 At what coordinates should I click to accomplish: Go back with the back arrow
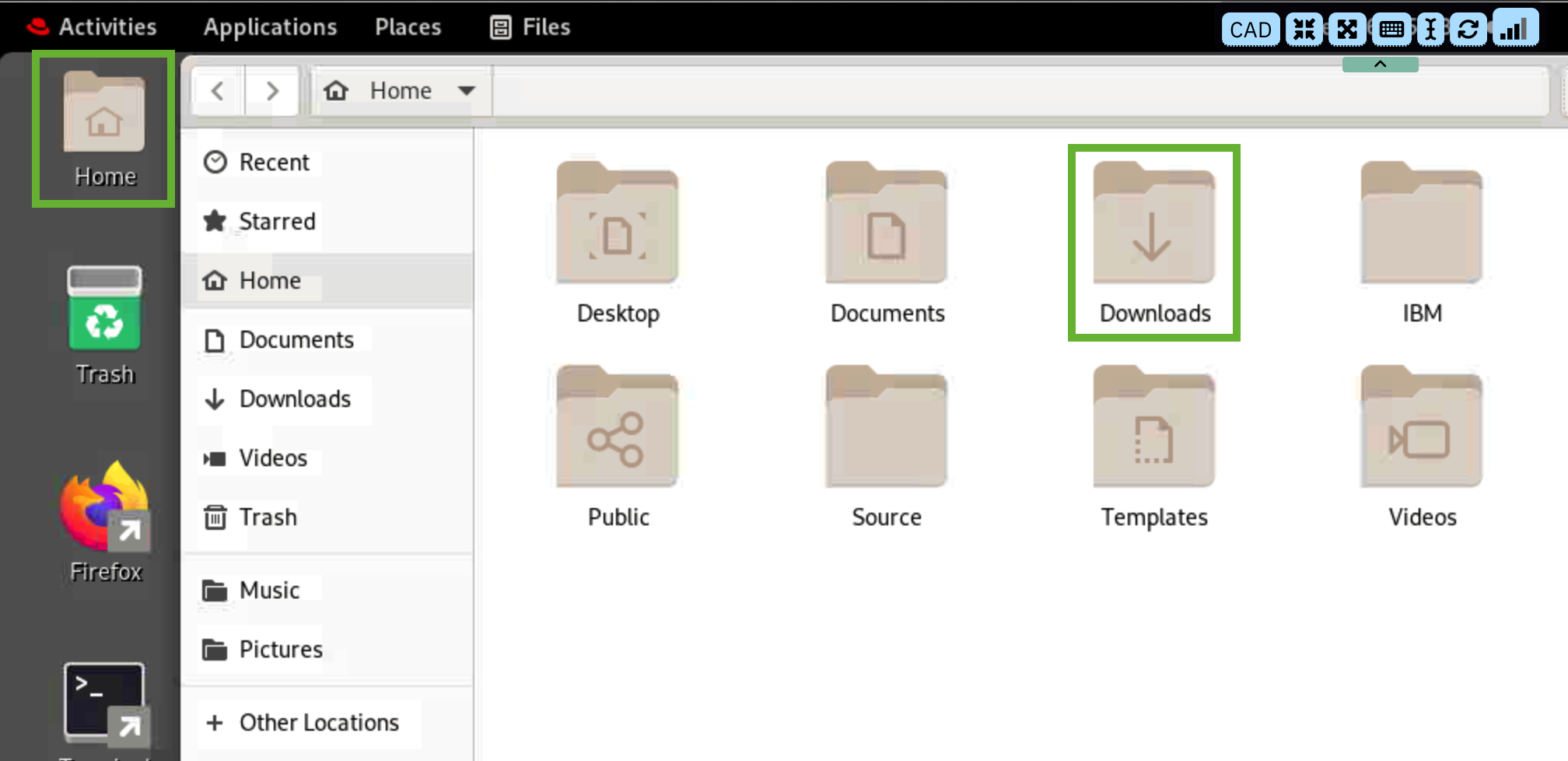[x=218, y=91]
